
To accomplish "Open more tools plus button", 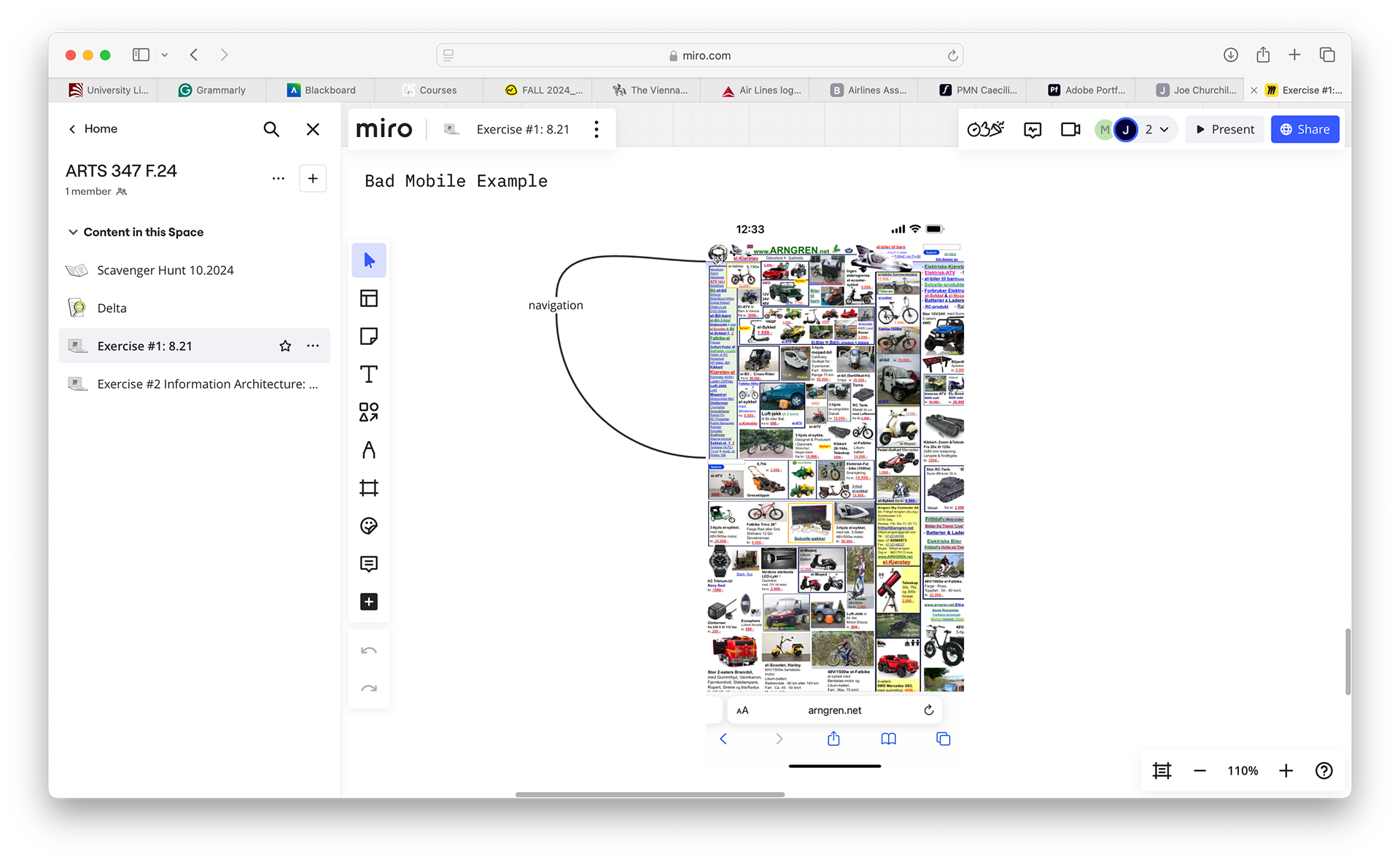I will click(369, 602).
